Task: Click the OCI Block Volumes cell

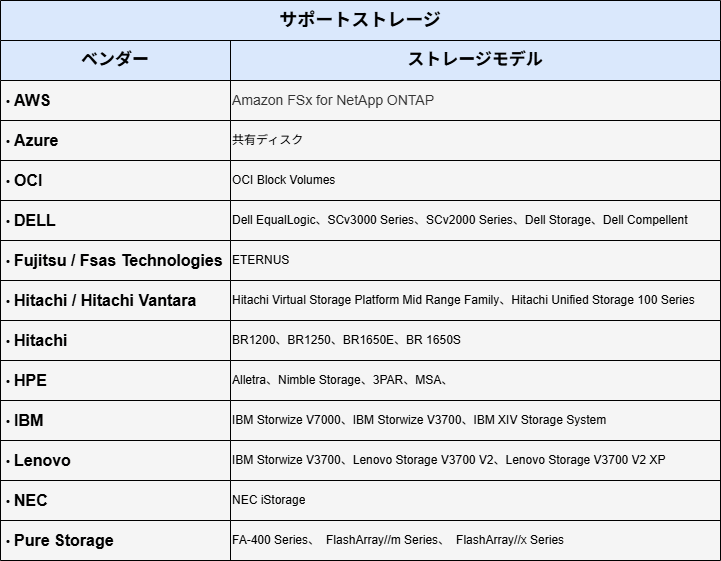Action: pyautogui.click(x=284, y=180)
